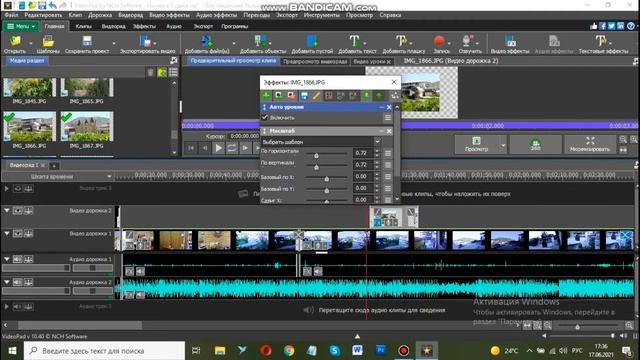Open the green Menu dropdown button
Viewport: 640px width, 360px height.
point(21,26)
